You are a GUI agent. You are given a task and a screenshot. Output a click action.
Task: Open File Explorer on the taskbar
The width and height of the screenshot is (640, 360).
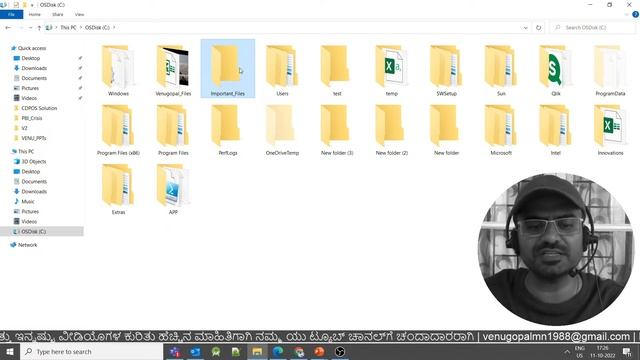[x=257, y=351]
